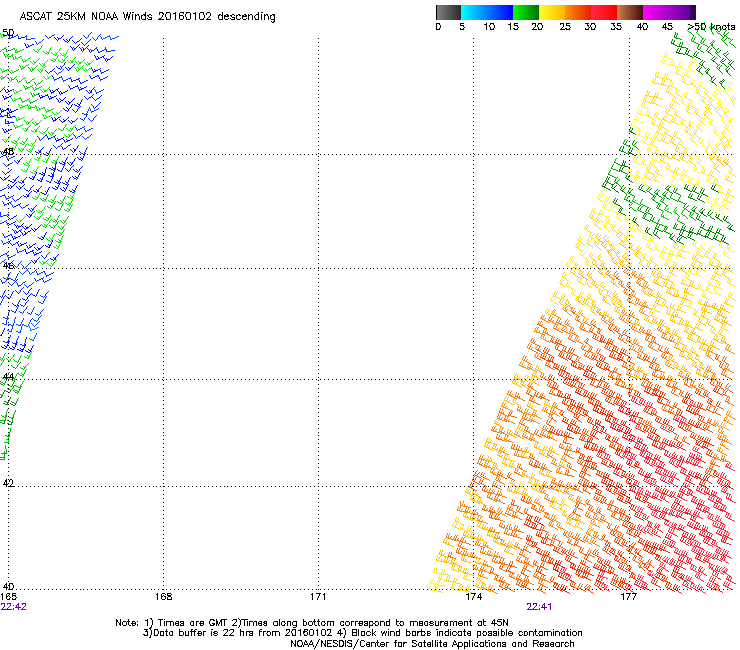
Task: Click latitude label 46
Action: coord(8,265)
